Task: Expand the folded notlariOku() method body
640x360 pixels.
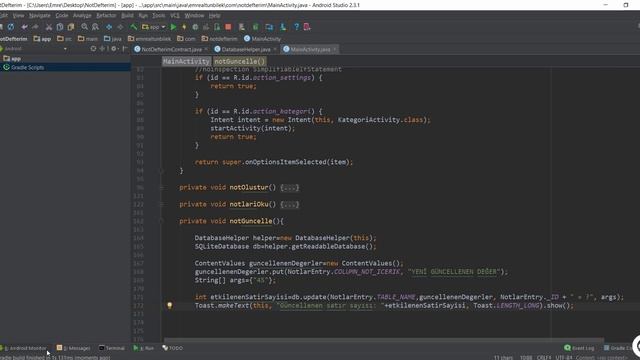Action: click(290, 204)
